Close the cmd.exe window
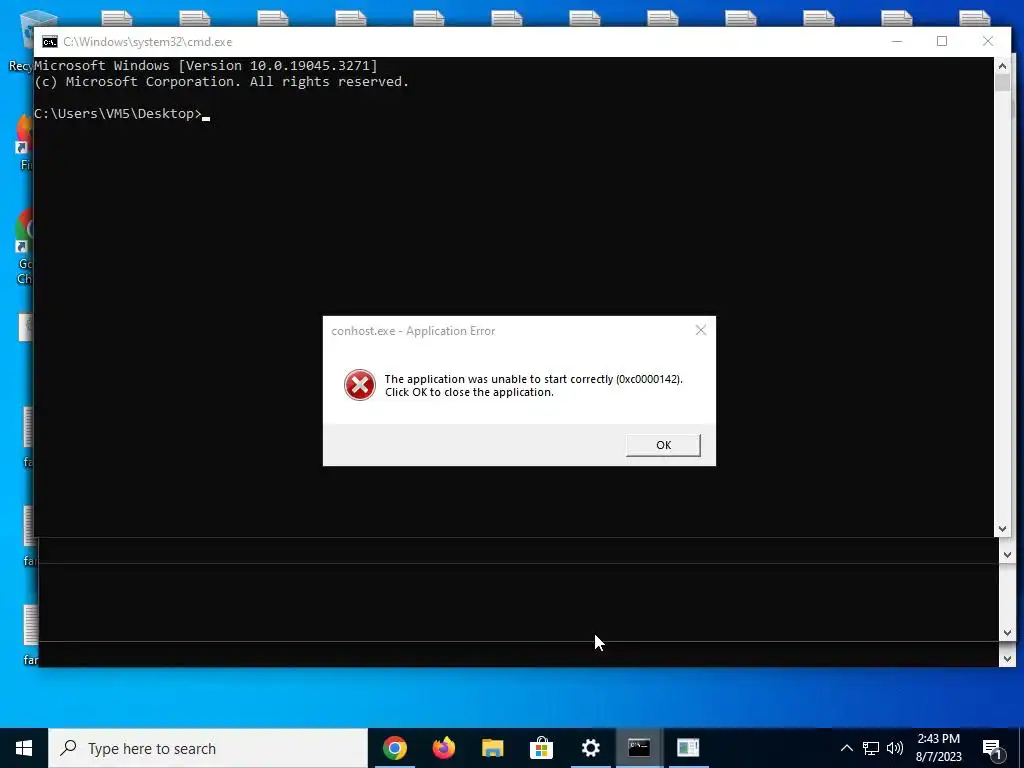 (x=988, y=41)
